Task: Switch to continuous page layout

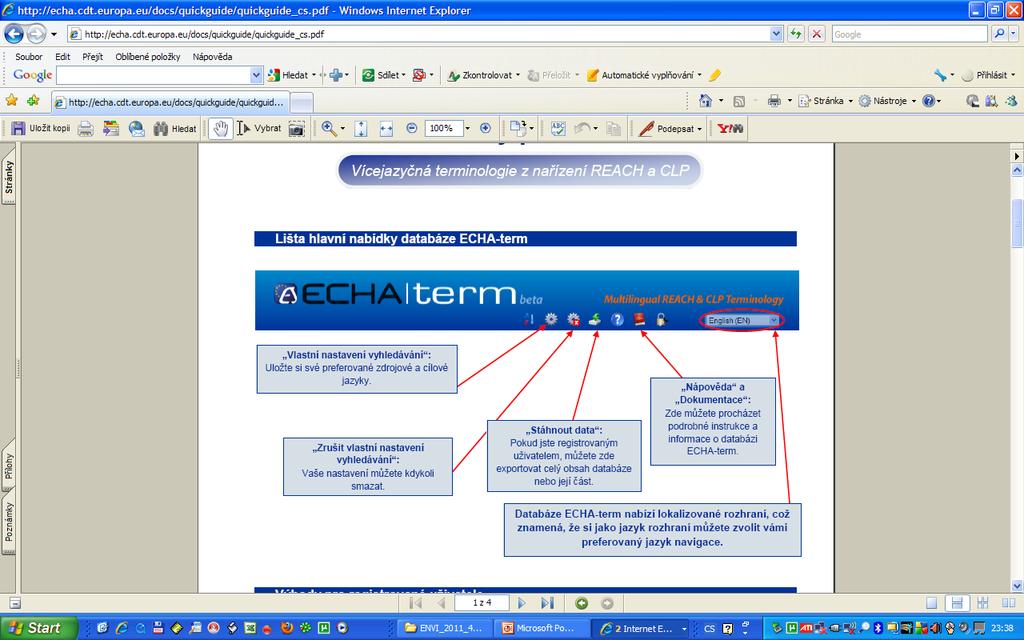Action: tap(957, 603)
